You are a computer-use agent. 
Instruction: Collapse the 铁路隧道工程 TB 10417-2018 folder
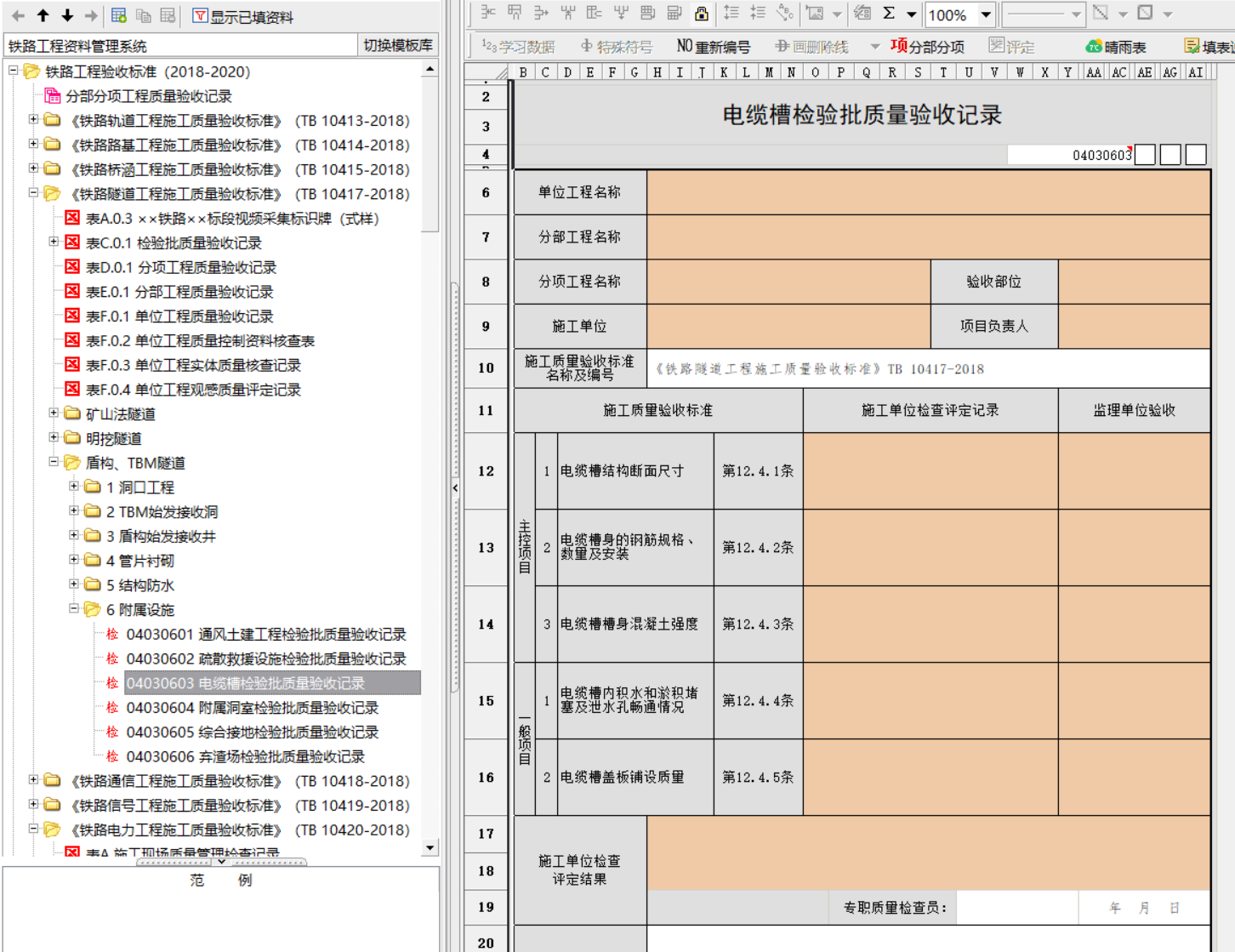[x=33, y=193]
